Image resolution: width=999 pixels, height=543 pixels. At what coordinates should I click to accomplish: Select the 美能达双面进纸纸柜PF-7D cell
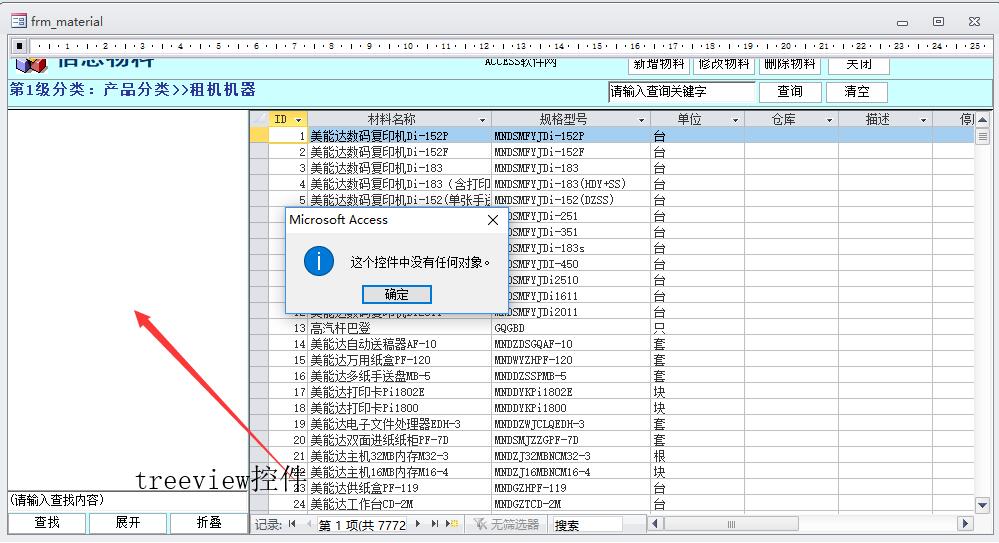coord(400,440)
